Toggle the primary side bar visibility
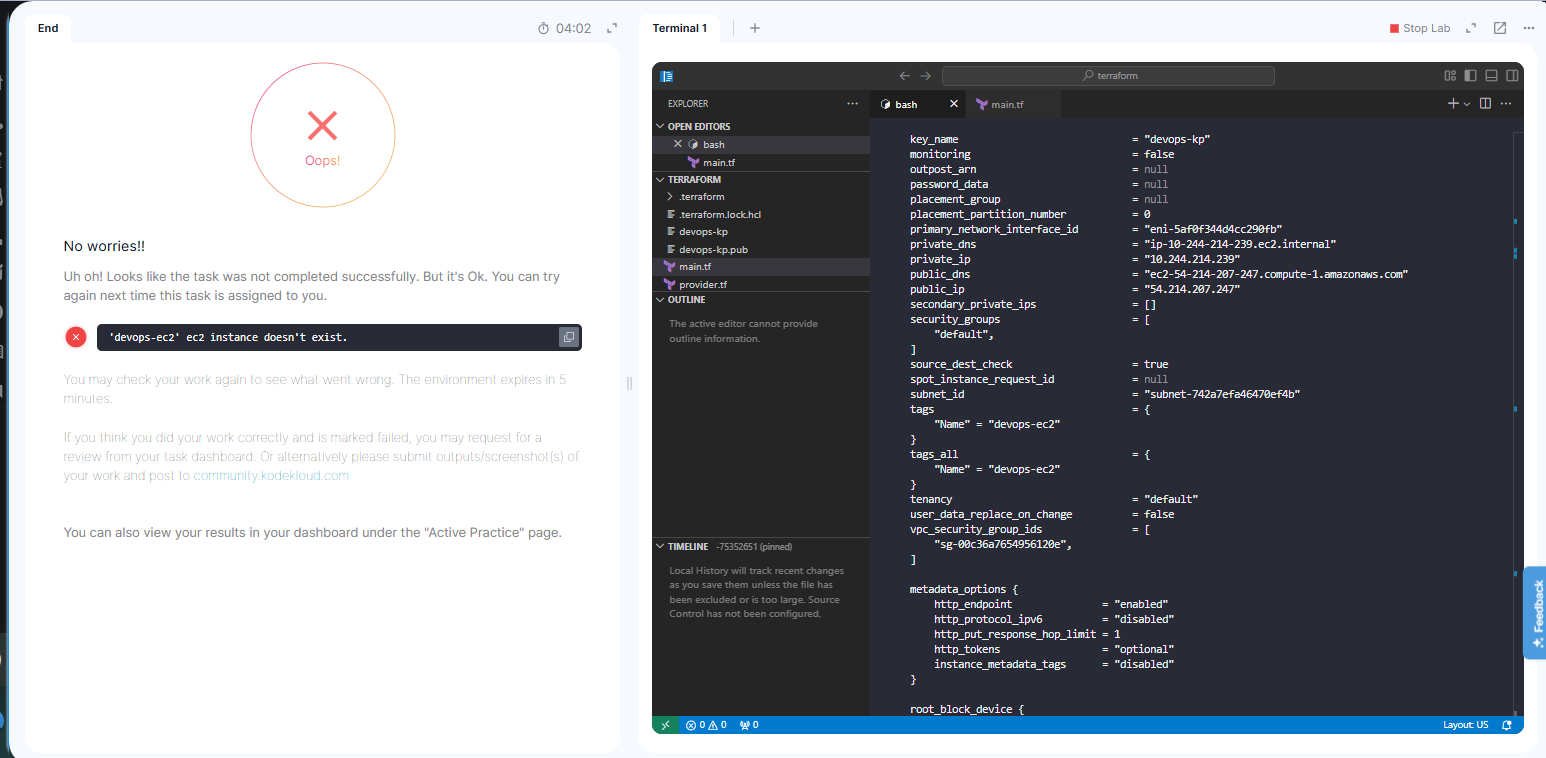 coord(1470,76)
